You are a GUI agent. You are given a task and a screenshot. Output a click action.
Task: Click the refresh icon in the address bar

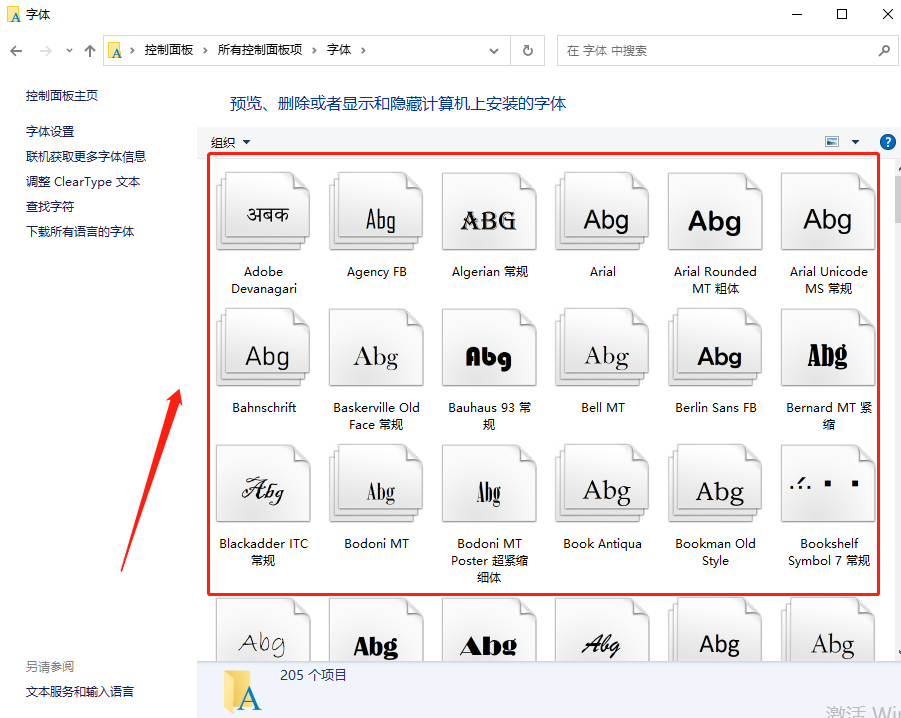pyautogui.click(x=527, y=50)
